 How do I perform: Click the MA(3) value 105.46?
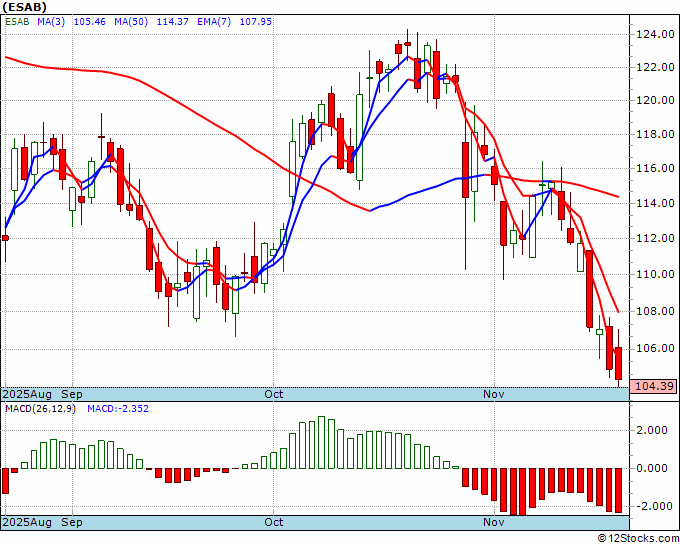[x=89, y=21]
